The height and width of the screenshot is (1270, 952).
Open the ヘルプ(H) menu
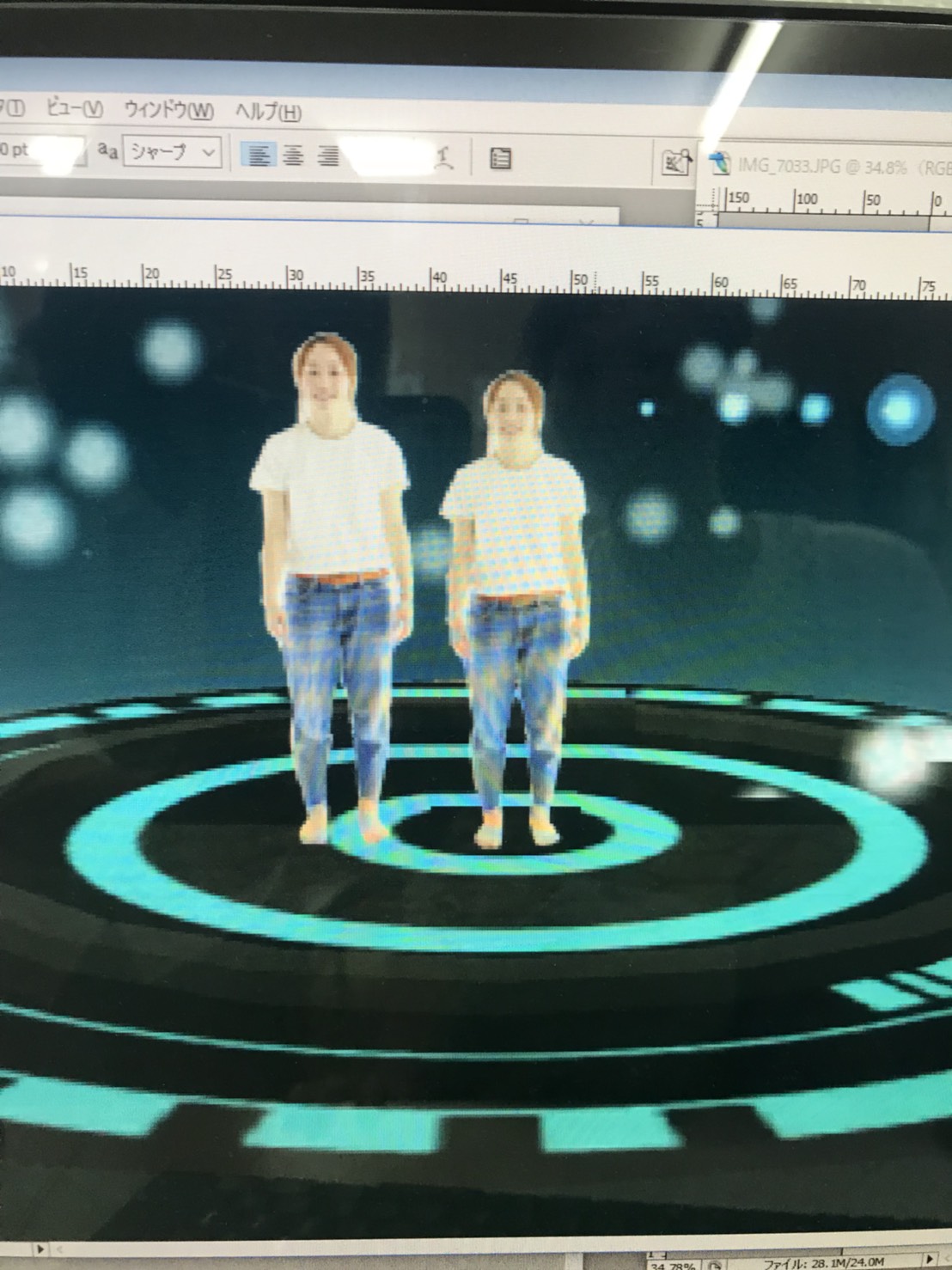click(268, 111)
